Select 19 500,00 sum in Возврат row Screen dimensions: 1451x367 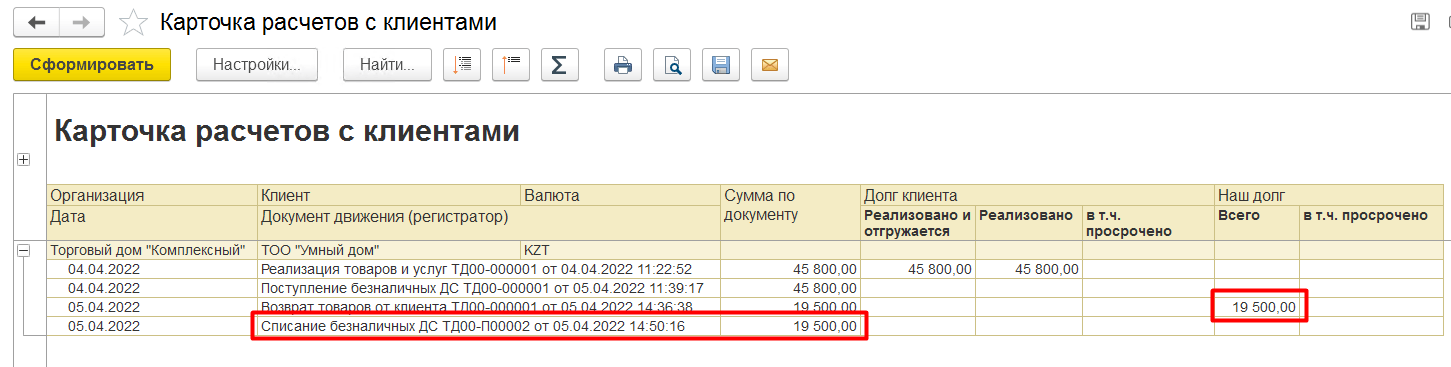(x=790, y=306)
